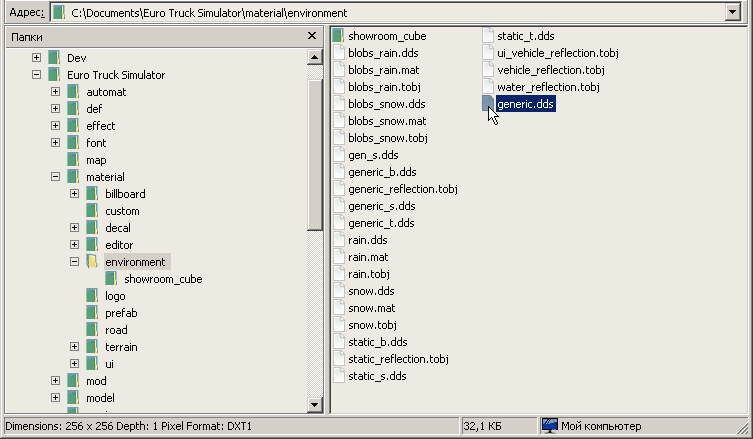Click the road folder icon
This screenshot has height=439, width=753.
[x=92, y=329]
